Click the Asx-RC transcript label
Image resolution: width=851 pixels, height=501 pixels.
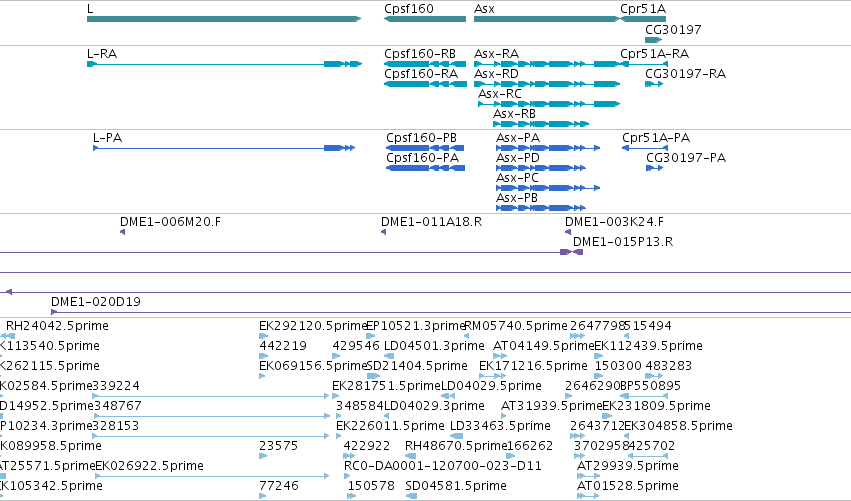coord(500,94)
